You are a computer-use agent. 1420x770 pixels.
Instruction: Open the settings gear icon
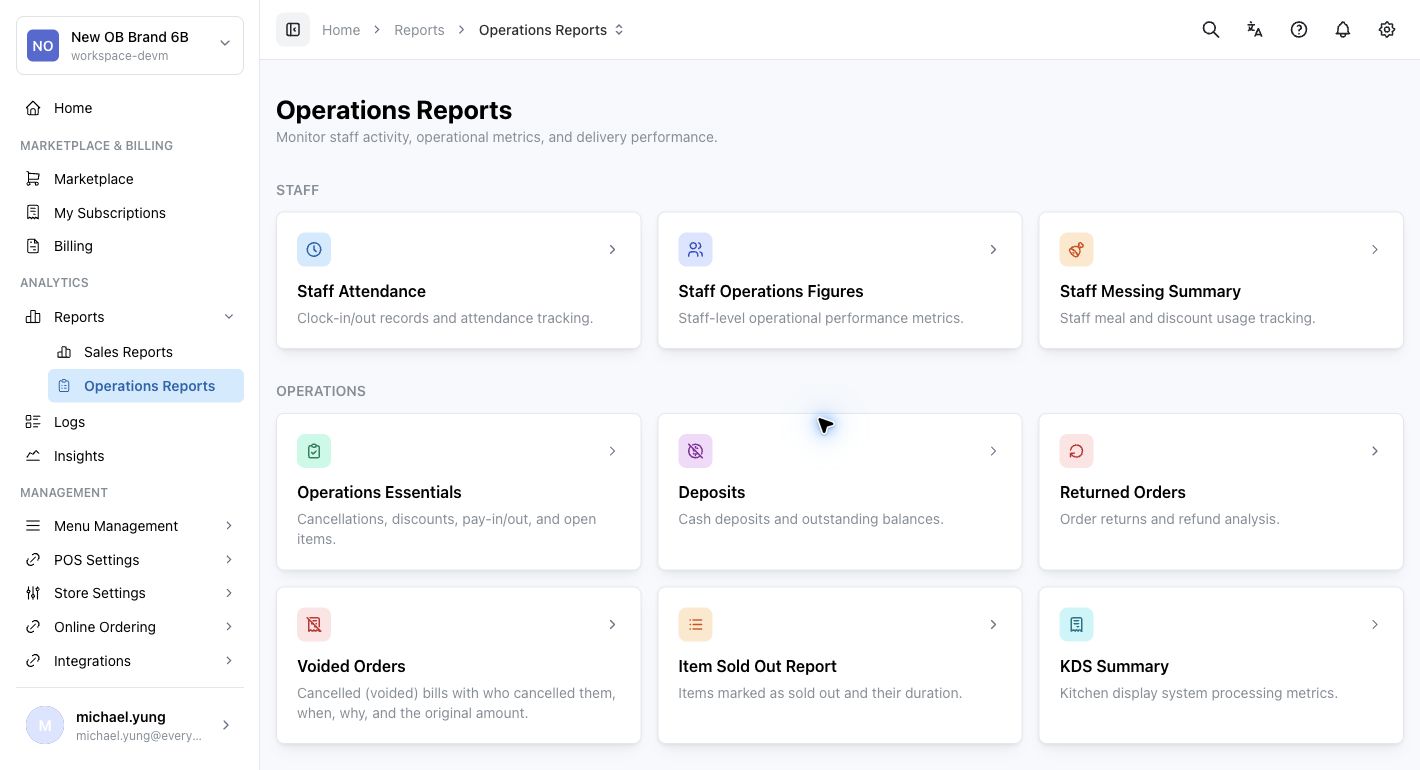tap(1387, 30)
